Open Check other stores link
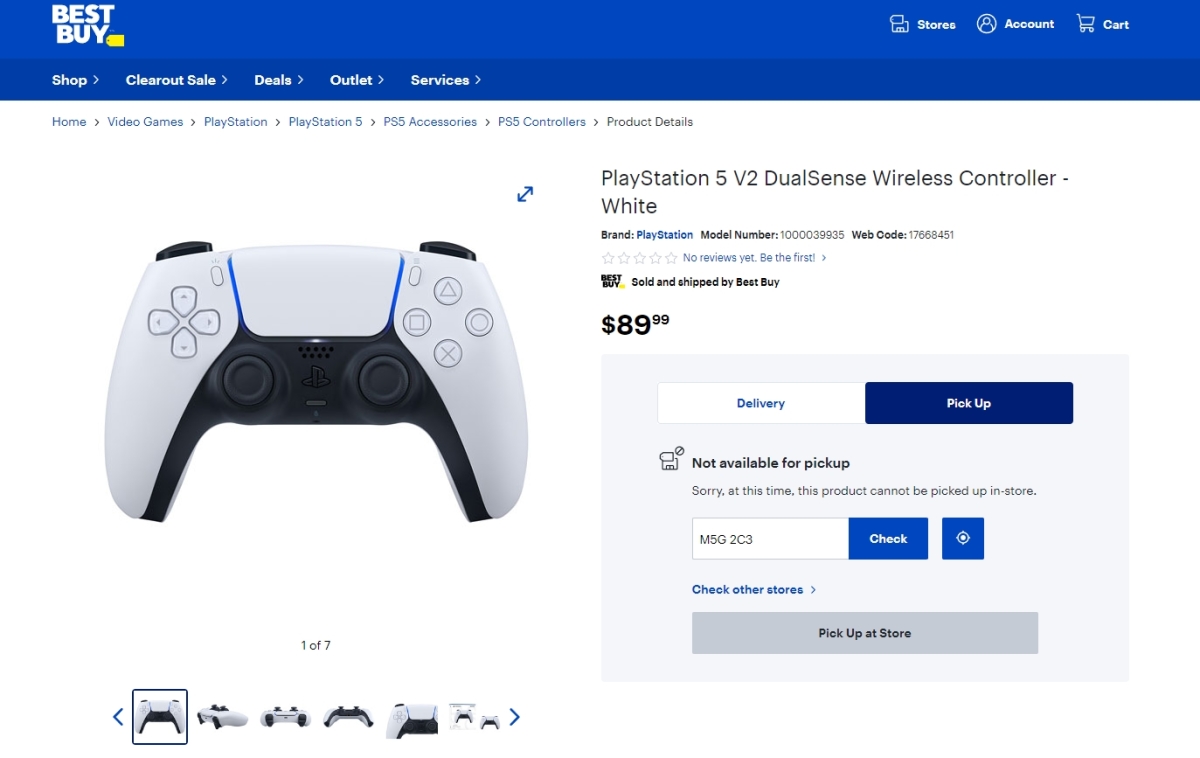The image size is (1200, 758). (x=754, y=589)
